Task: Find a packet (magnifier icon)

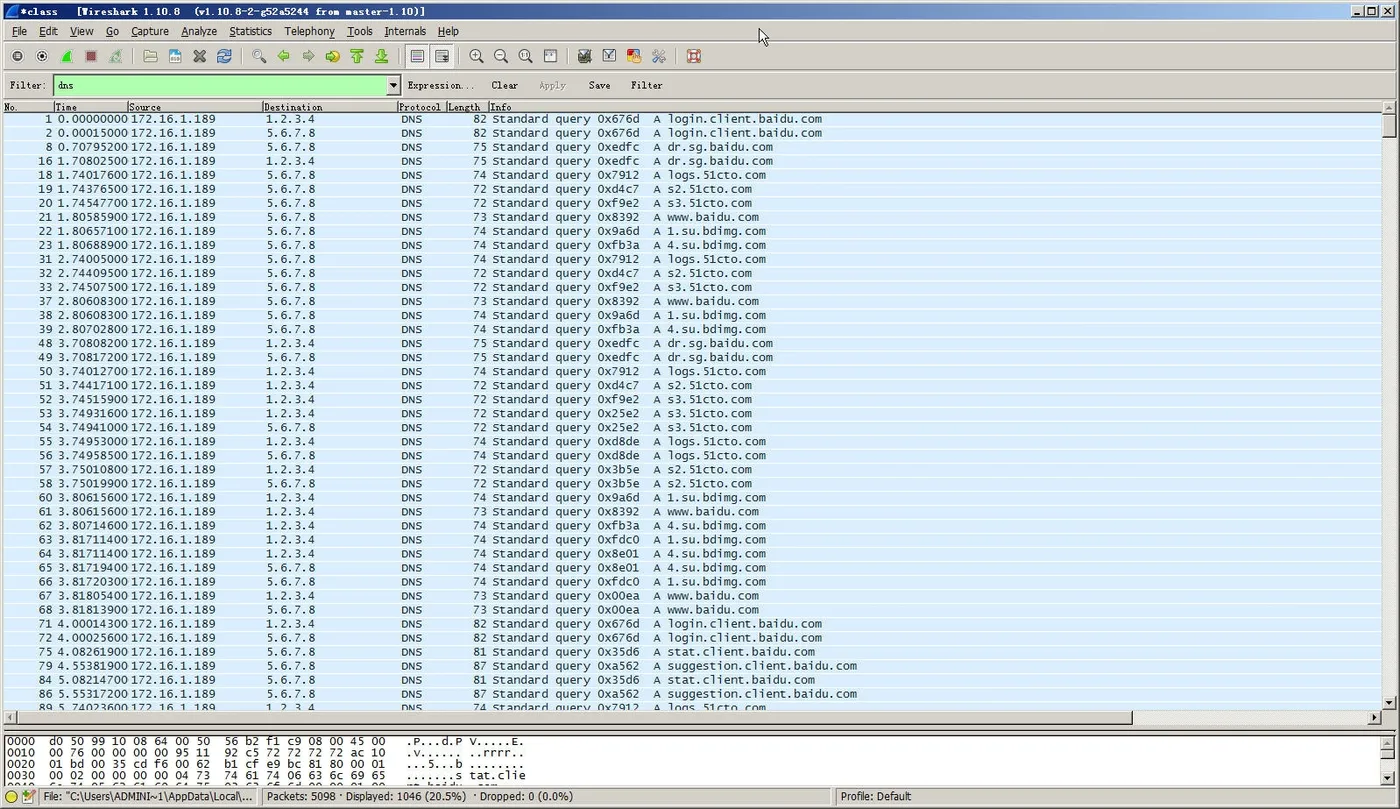Action: (x=259, y=57)
